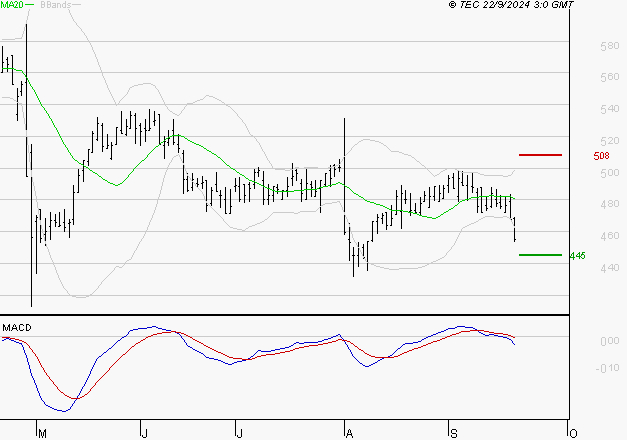Click the 500 price axis label

pos(609,173)
